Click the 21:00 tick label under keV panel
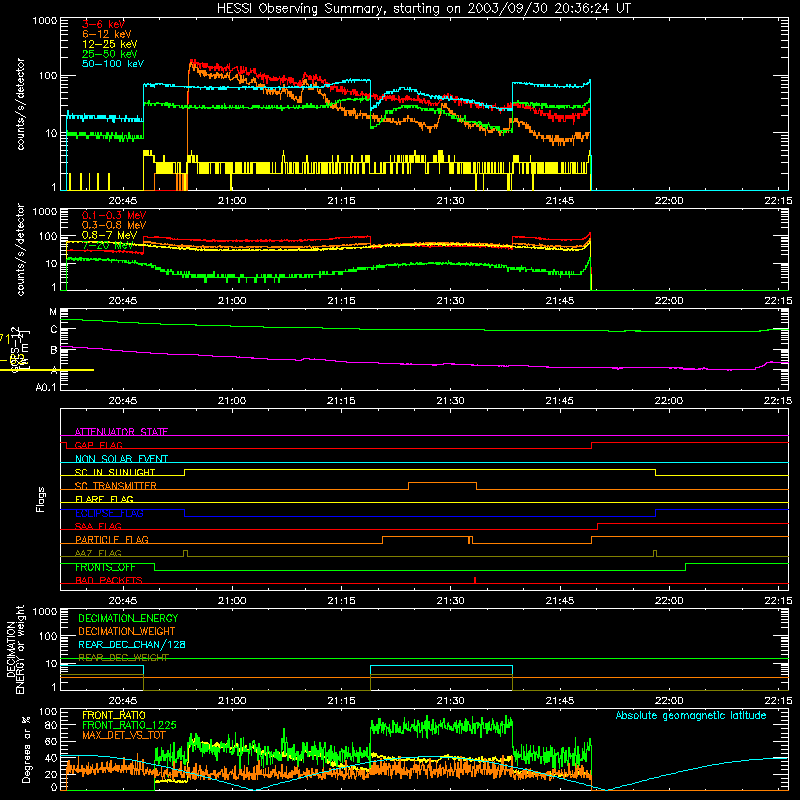 point(232,201)
